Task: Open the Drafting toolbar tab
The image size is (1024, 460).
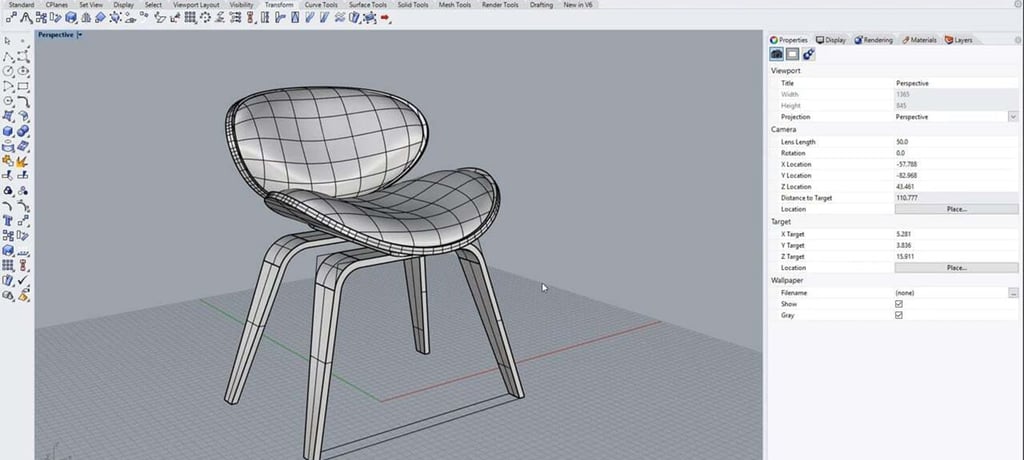Action: 541,5
